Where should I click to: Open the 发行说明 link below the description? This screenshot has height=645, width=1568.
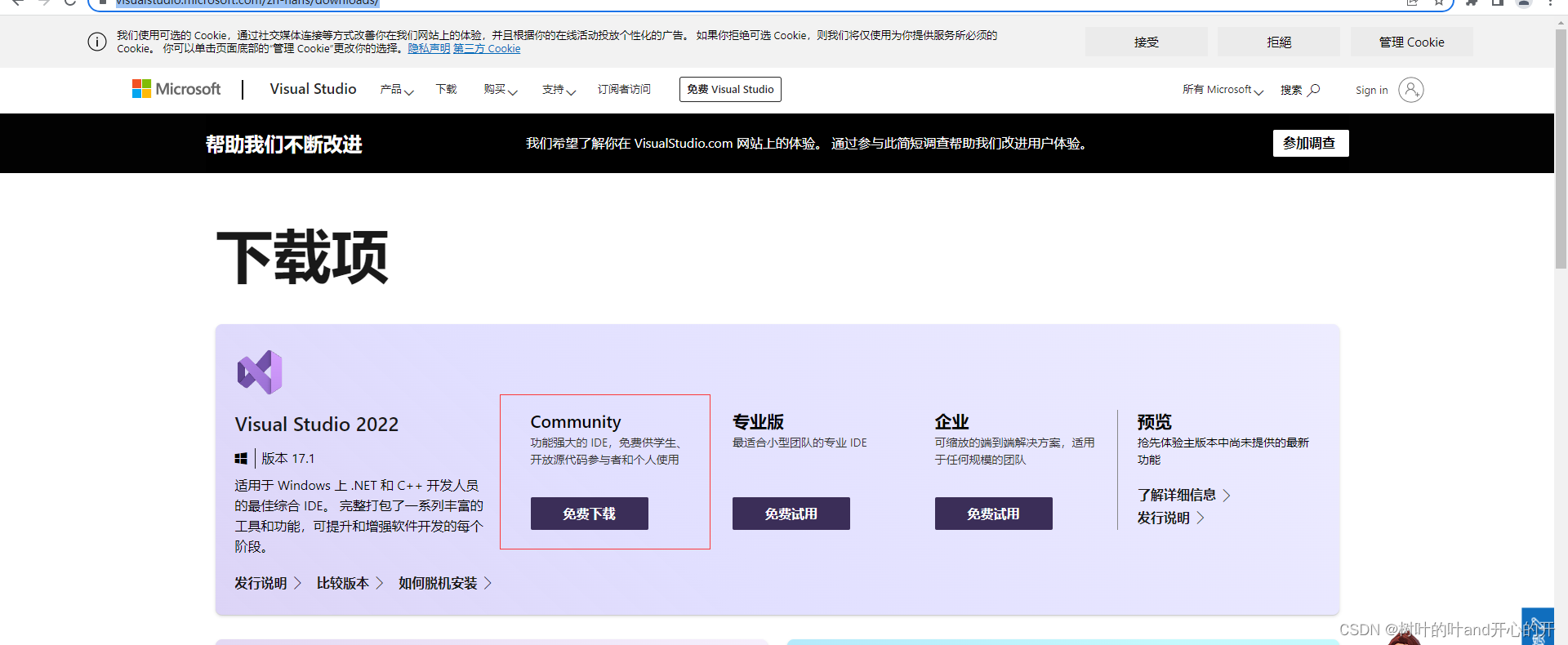pos(268,583)
